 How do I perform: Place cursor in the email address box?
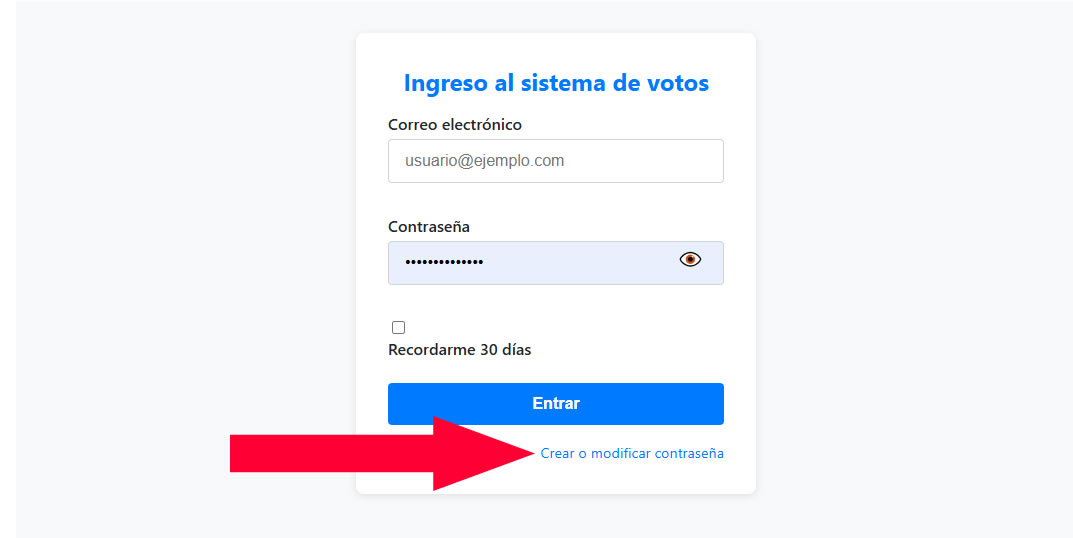[x=555, y=161]
